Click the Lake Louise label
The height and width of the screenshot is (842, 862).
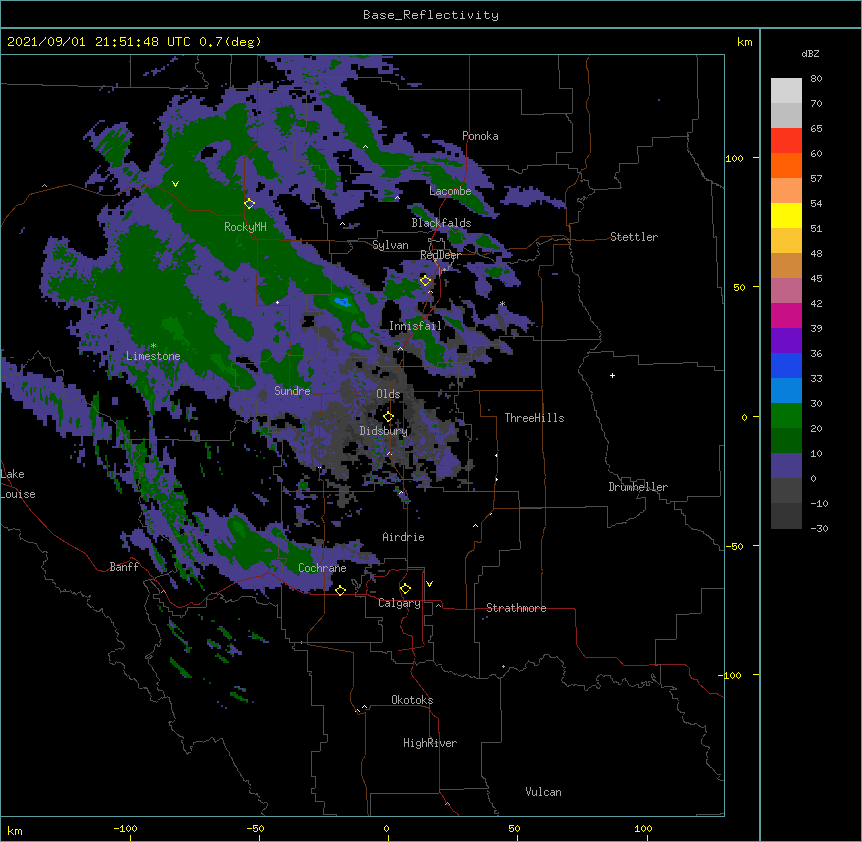click(x=18, y=484)
